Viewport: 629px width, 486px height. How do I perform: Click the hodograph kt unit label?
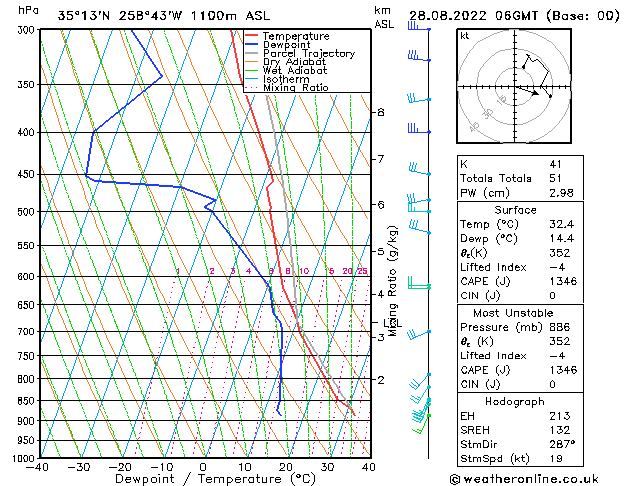click(x=465, y=36)
